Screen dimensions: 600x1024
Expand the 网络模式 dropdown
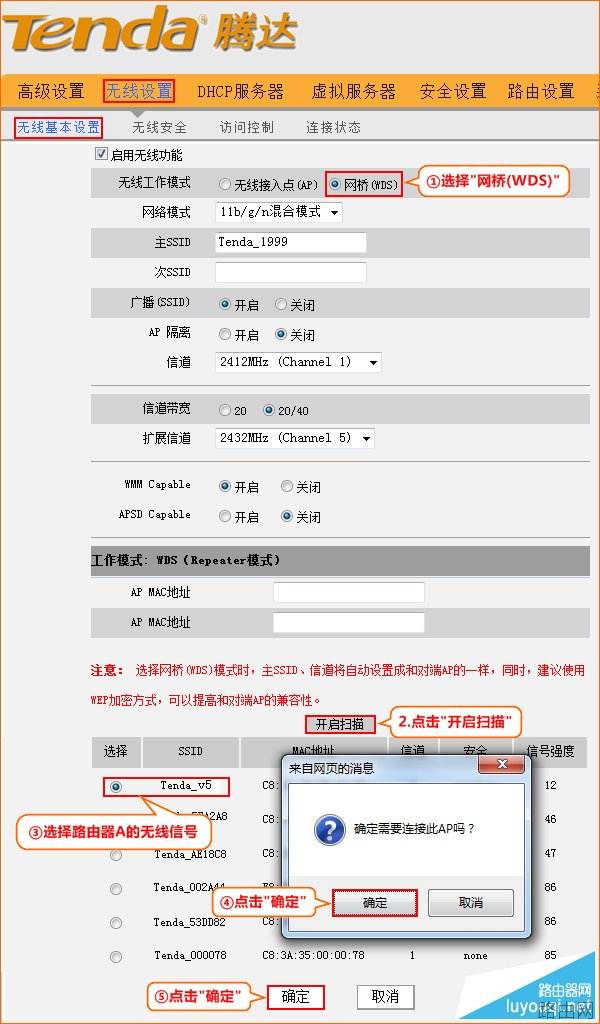click(279, 212)
